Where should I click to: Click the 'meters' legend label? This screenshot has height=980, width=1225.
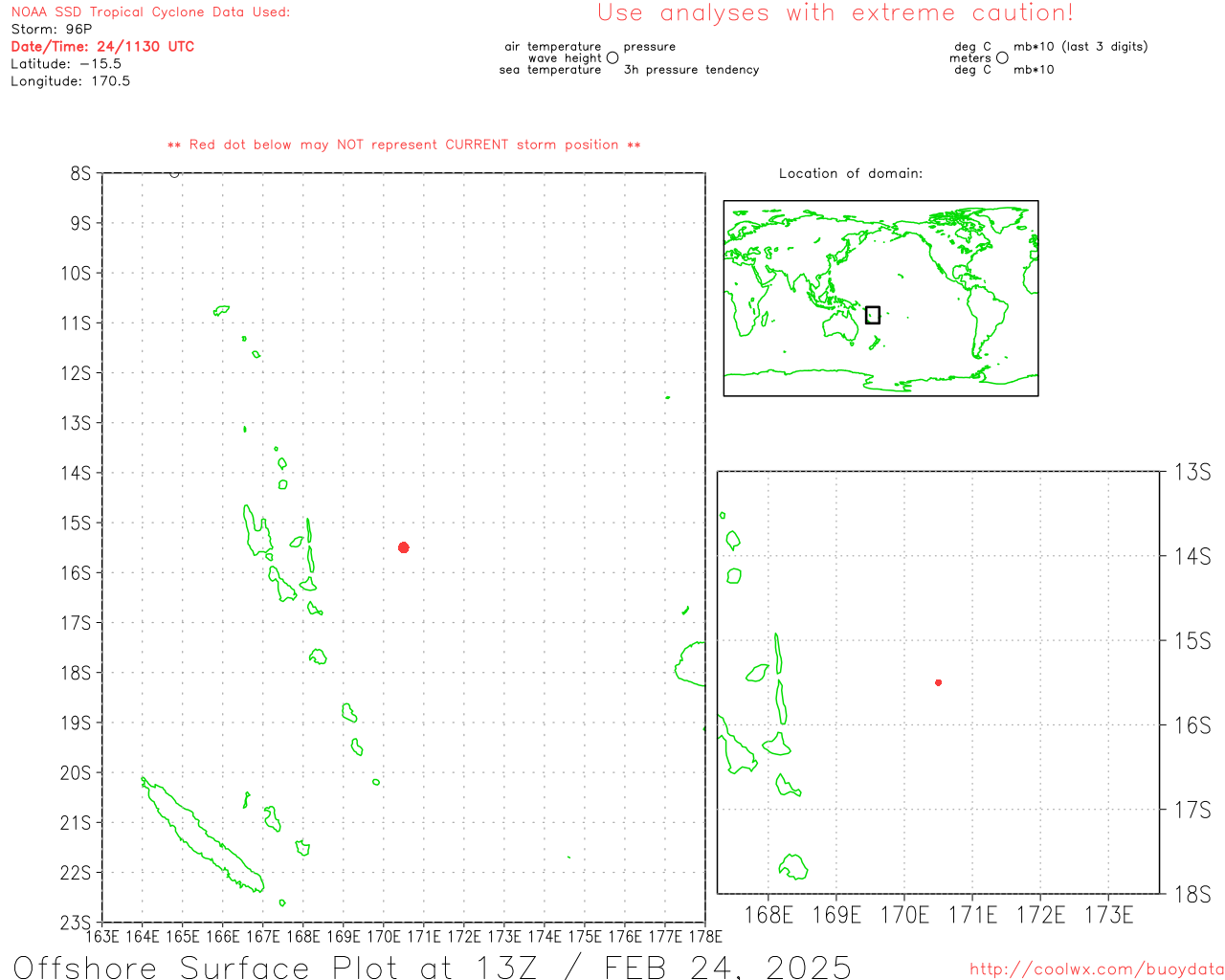pyautogui.click(x=970, y=58)
